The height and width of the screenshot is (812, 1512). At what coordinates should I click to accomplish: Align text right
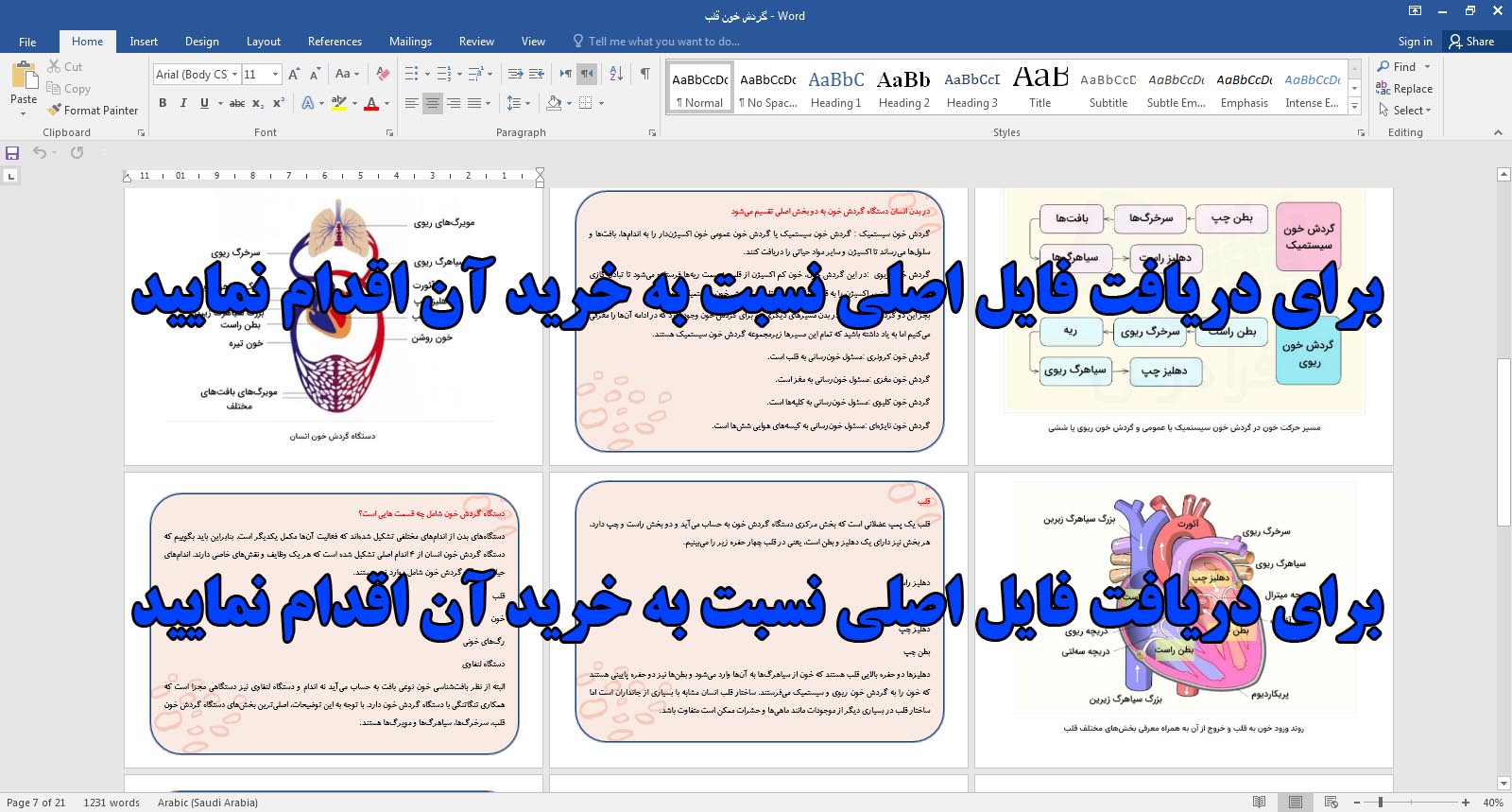[454, 103]
